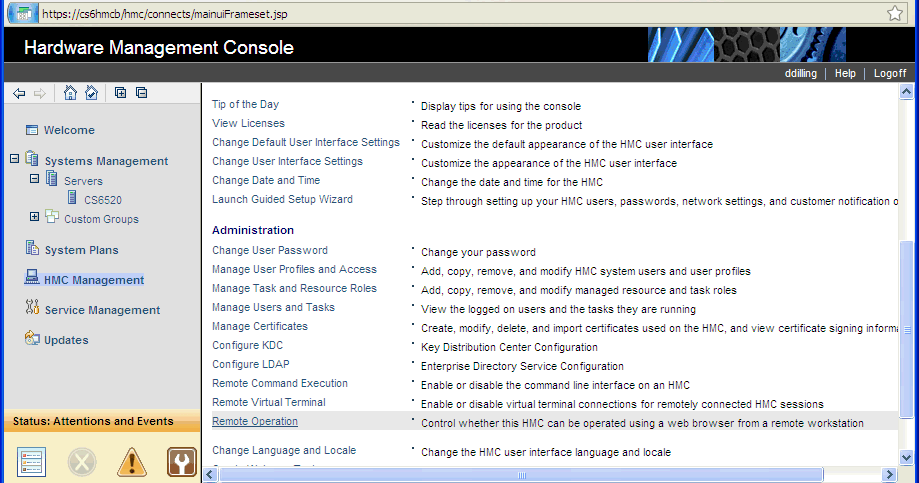Click the ddilling user name link
Viewport: 919px width, 483px height.
801,73
